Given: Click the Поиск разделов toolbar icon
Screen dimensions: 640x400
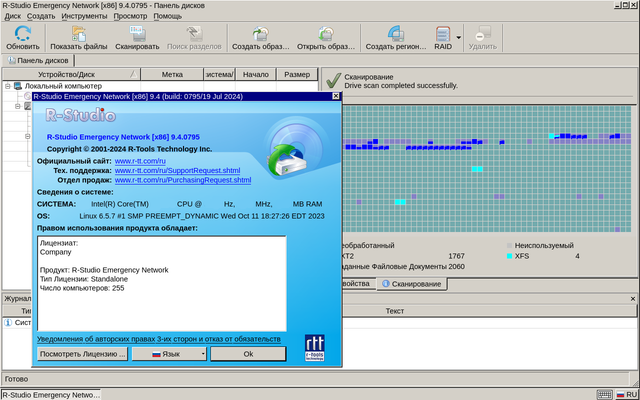Looking at the screenshot, I should [x=194, y=34].
